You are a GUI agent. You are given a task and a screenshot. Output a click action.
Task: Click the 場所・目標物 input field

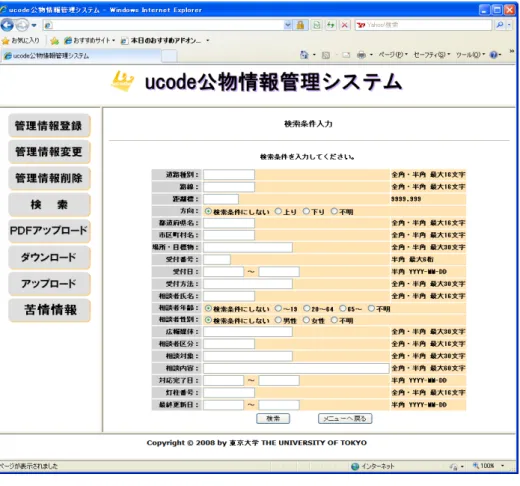tap(248, 247)
